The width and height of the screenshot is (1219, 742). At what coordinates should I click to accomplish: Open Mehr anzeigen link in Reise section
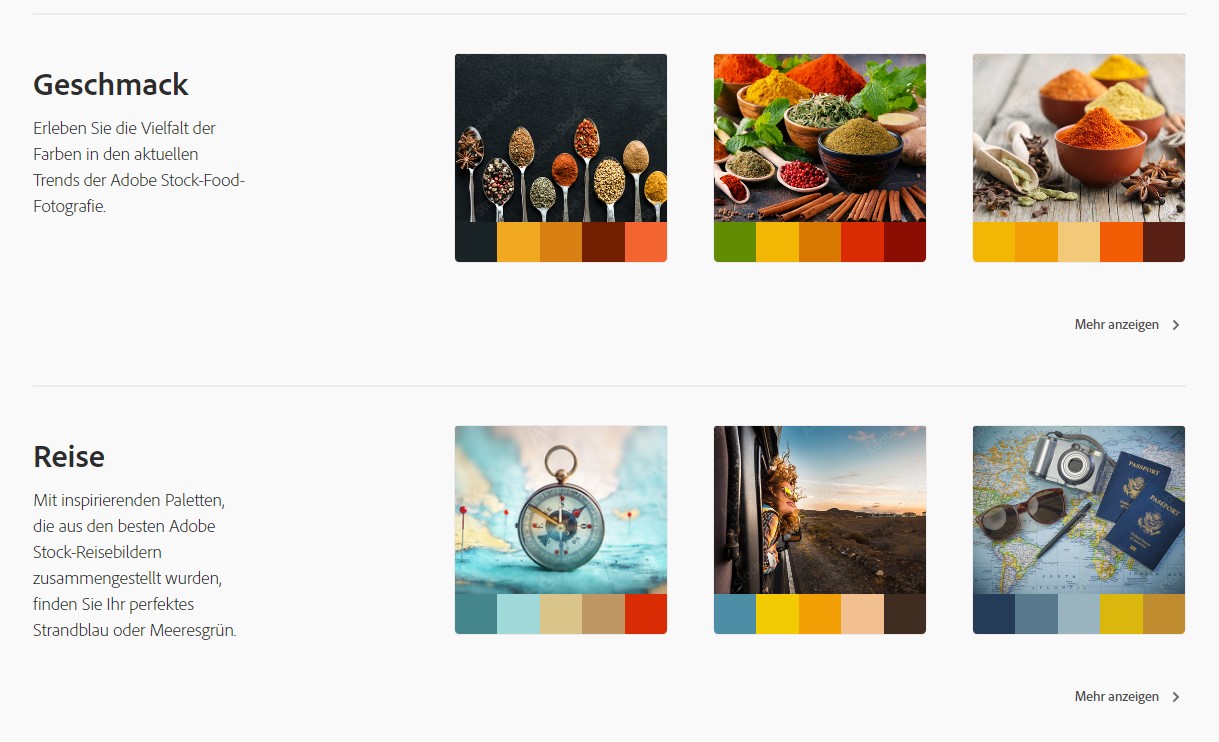pos(1117,697)
